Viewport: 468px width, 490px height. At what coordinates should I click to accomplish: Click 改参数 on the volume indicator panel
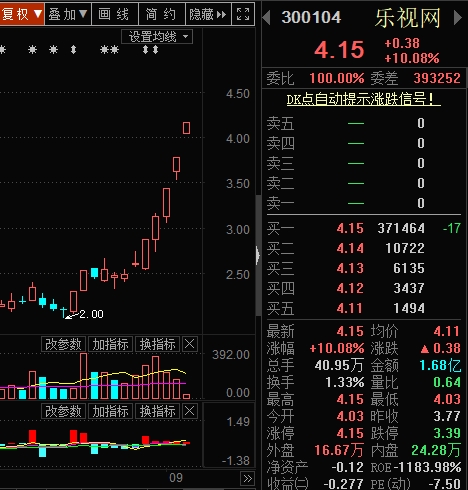point(63,344)
